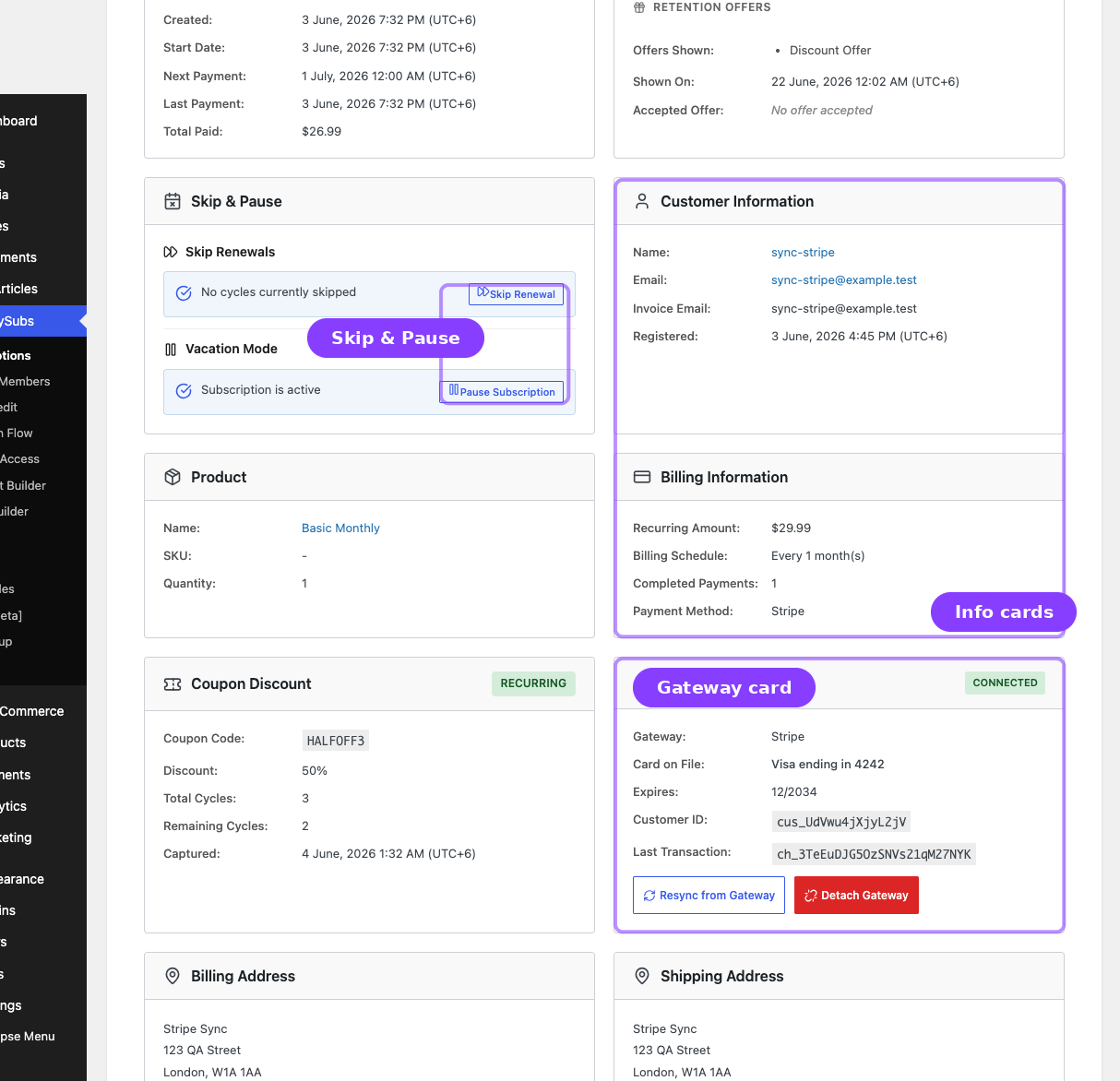The image size is (1120, 1081).
Task: Click the Billing Address pin icon
Action: [x=173, y=976]
